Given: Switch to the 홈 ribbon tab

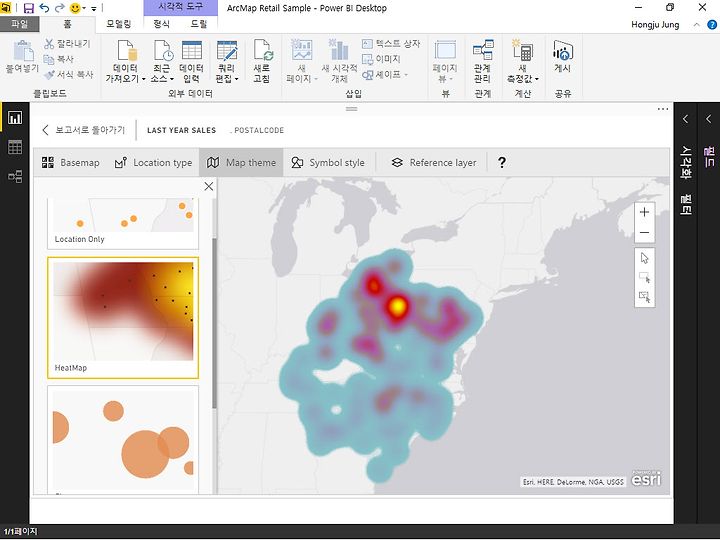Looking at the screenshot, I should point(68,24).
